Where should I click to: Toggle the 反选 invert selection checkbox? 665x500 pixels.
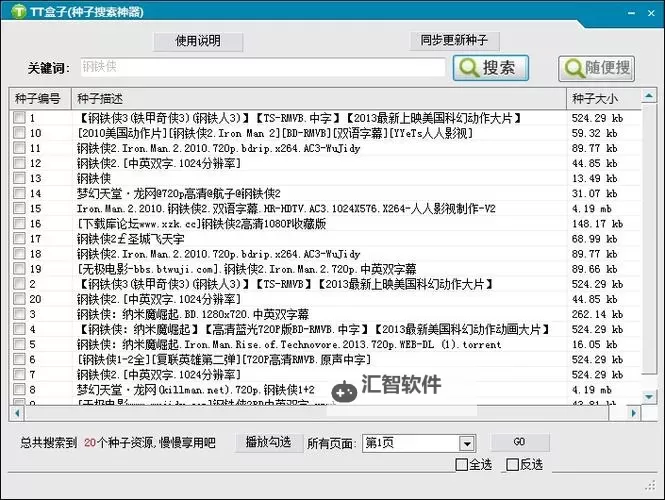[512, 465]
